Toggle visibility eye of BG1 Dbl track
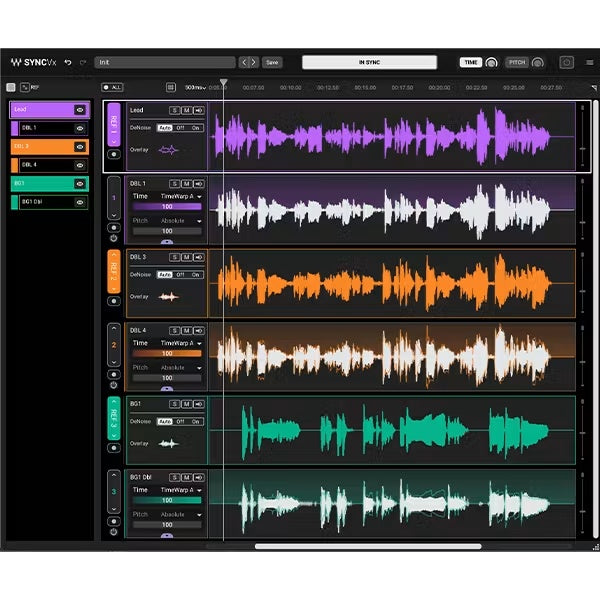 pyautogui.click(x=80, y=202)
